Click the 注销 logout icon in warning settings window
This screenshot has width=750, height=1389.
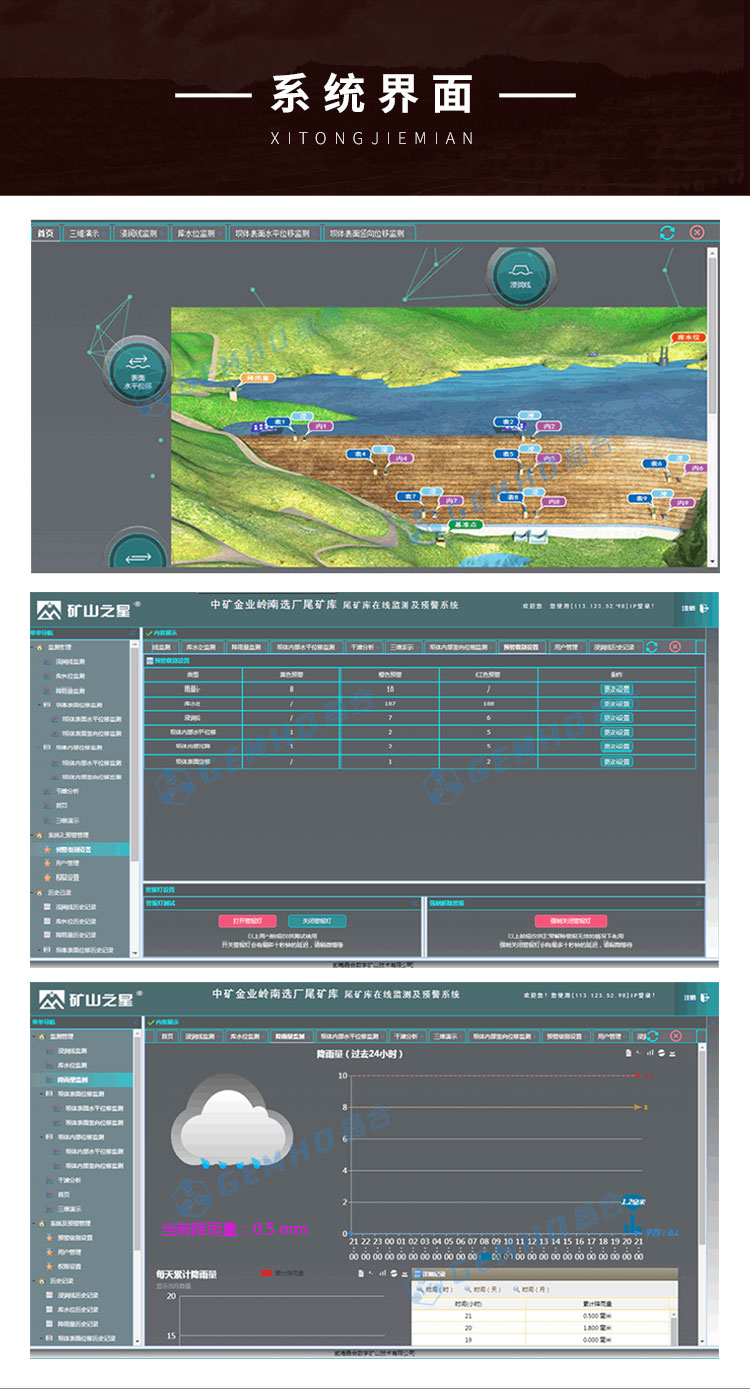click(704, 607)
